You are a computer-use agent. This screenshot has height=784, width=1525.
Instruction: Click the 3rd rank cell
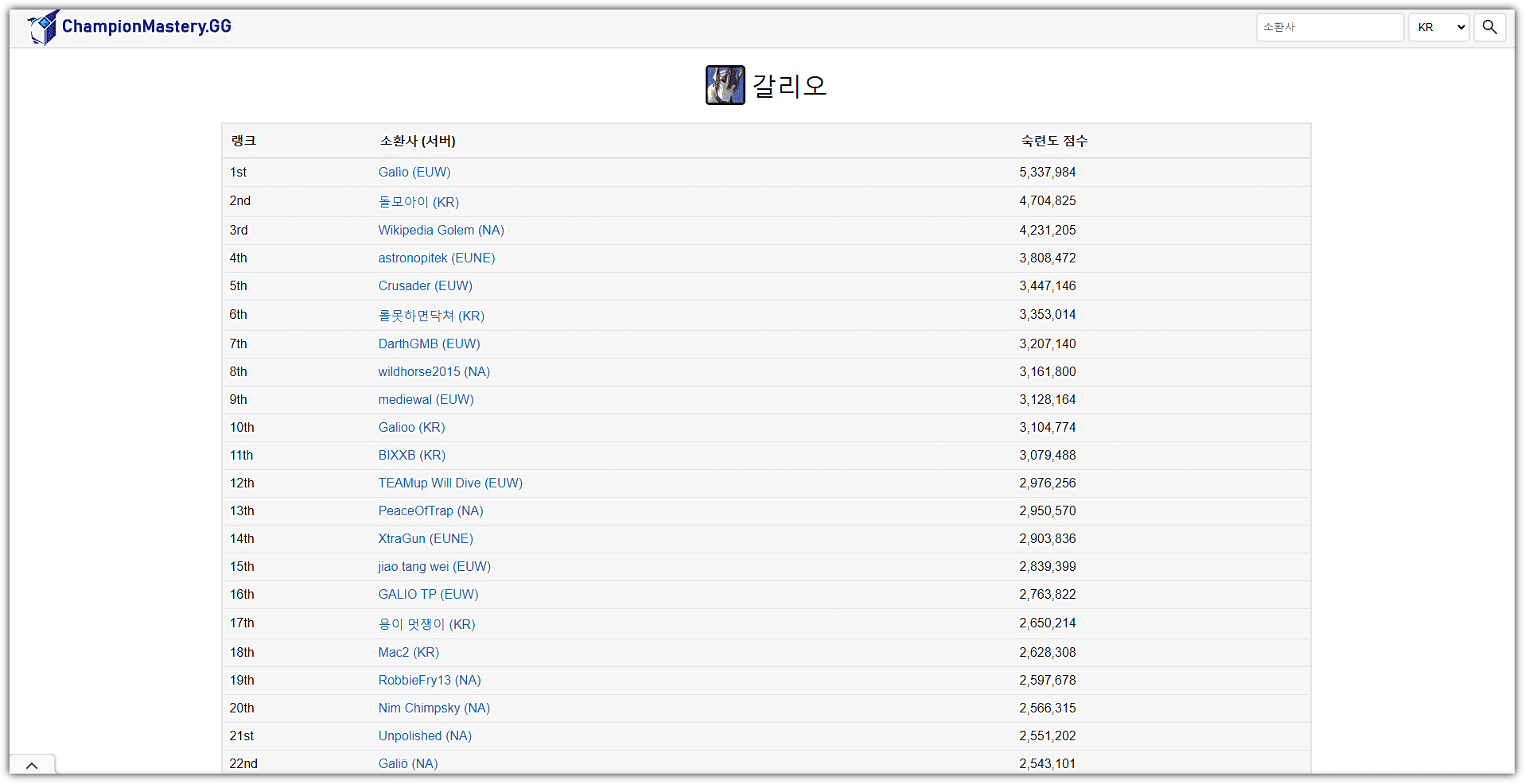pyautogui.click(x=239, y=230)
